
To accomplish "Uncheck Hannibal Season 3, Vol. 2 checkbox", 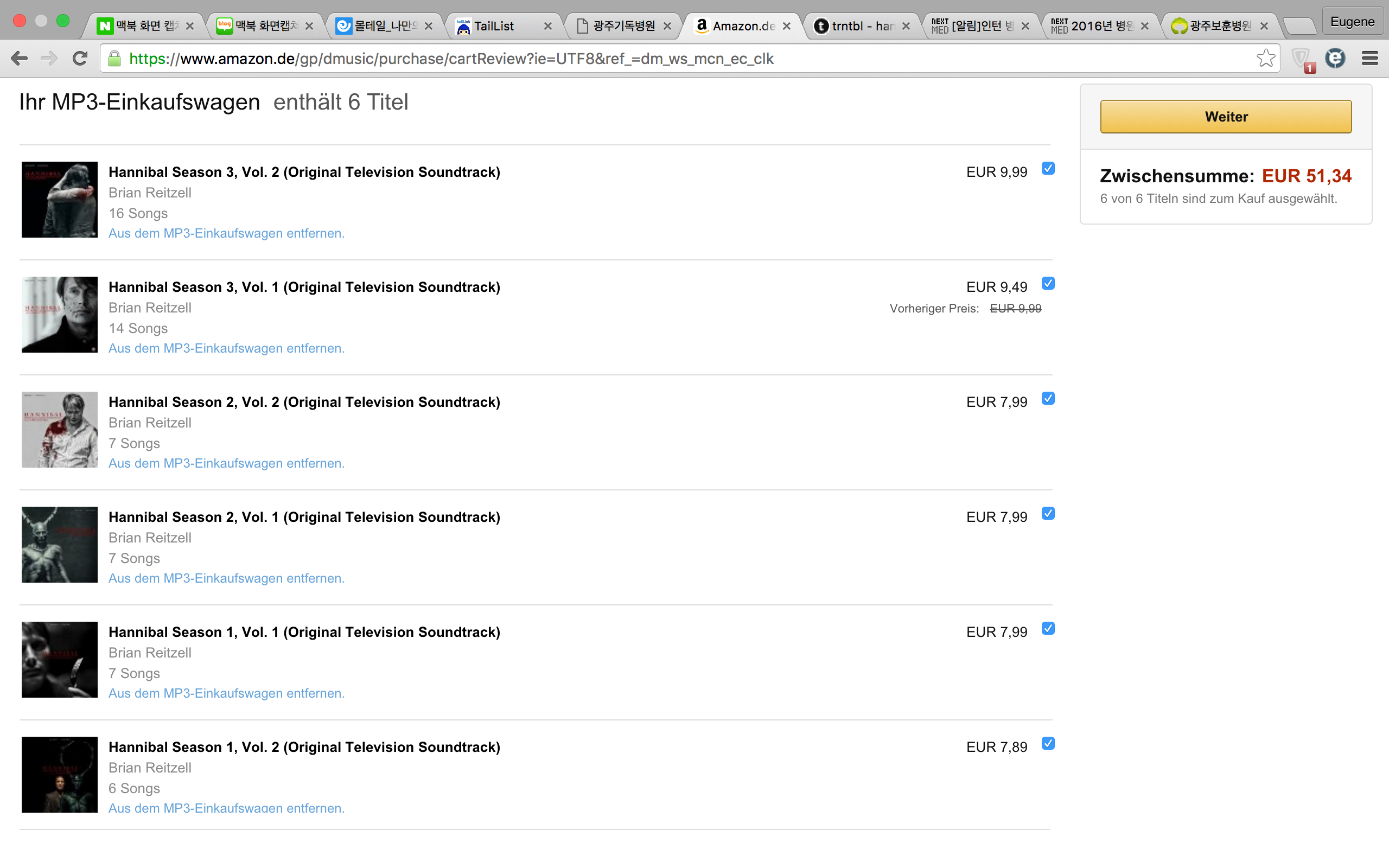I will pyautogui.click(x=1048, y=168).
